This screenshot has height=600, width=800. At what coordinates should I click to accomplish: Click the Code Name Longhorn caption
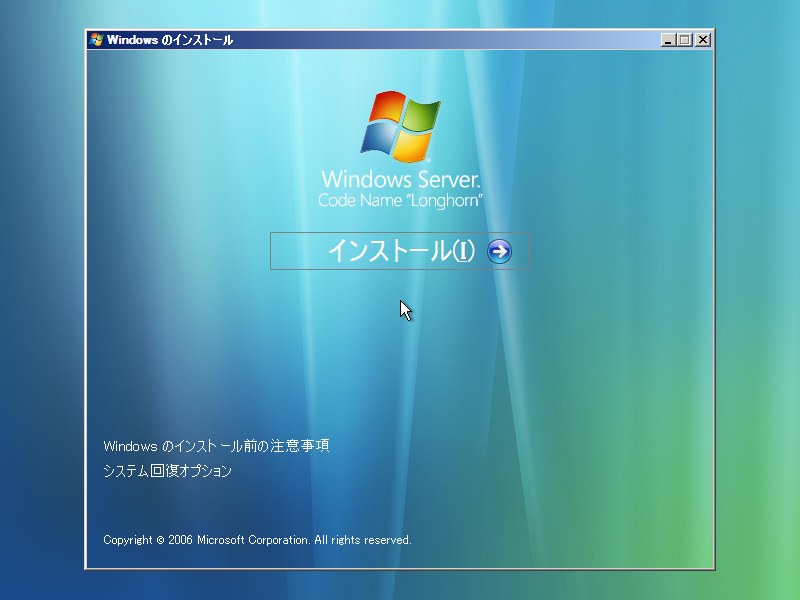click(400, 200)
